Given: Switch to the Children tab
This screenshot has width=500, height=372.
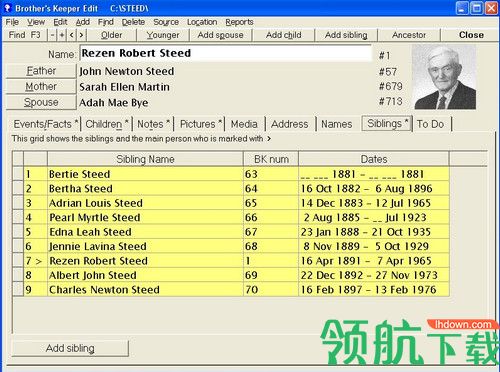Looking at the screenshot, I should tap(107, 124).
